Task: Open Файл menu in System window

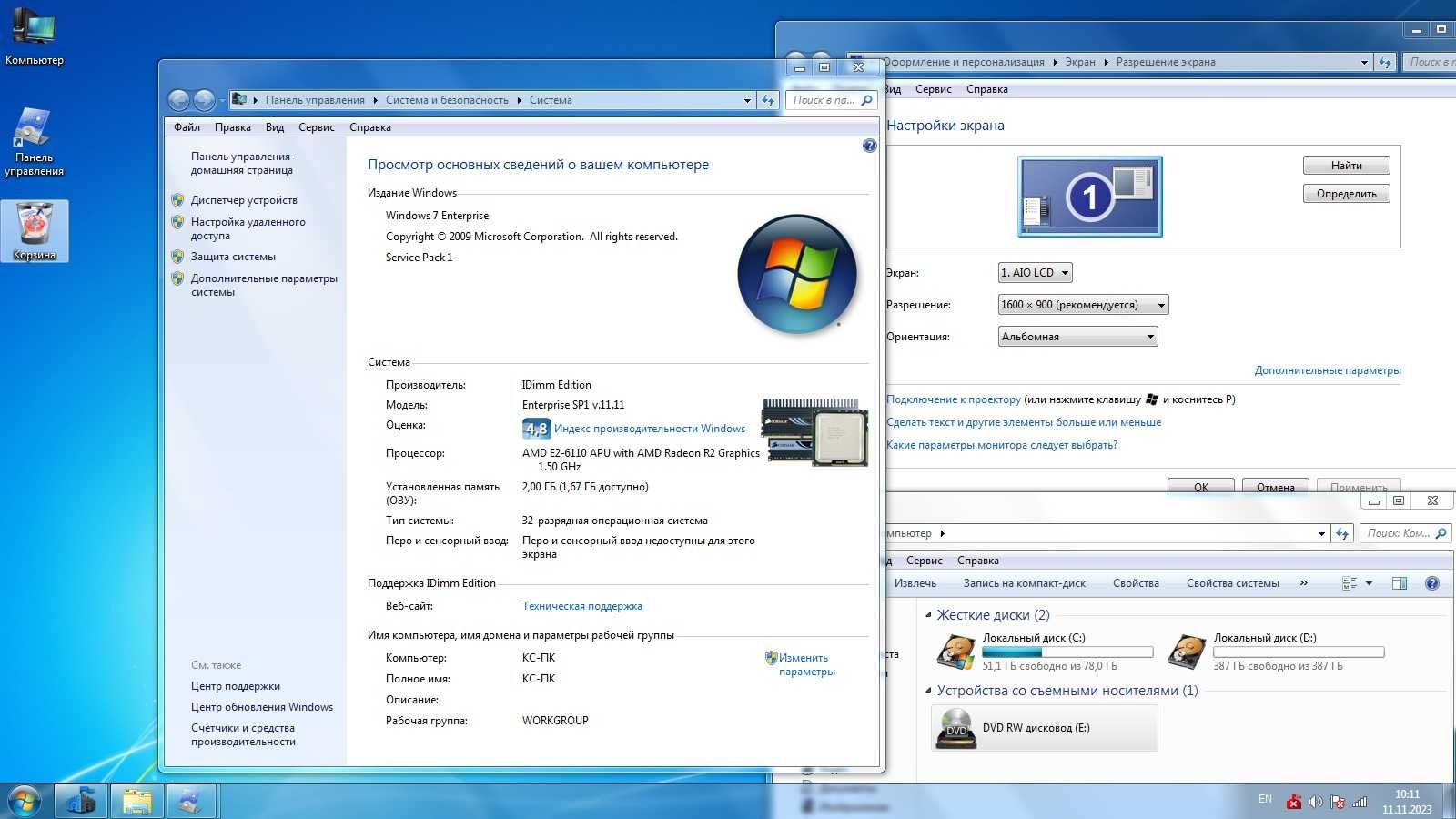Action: point(187,127)
